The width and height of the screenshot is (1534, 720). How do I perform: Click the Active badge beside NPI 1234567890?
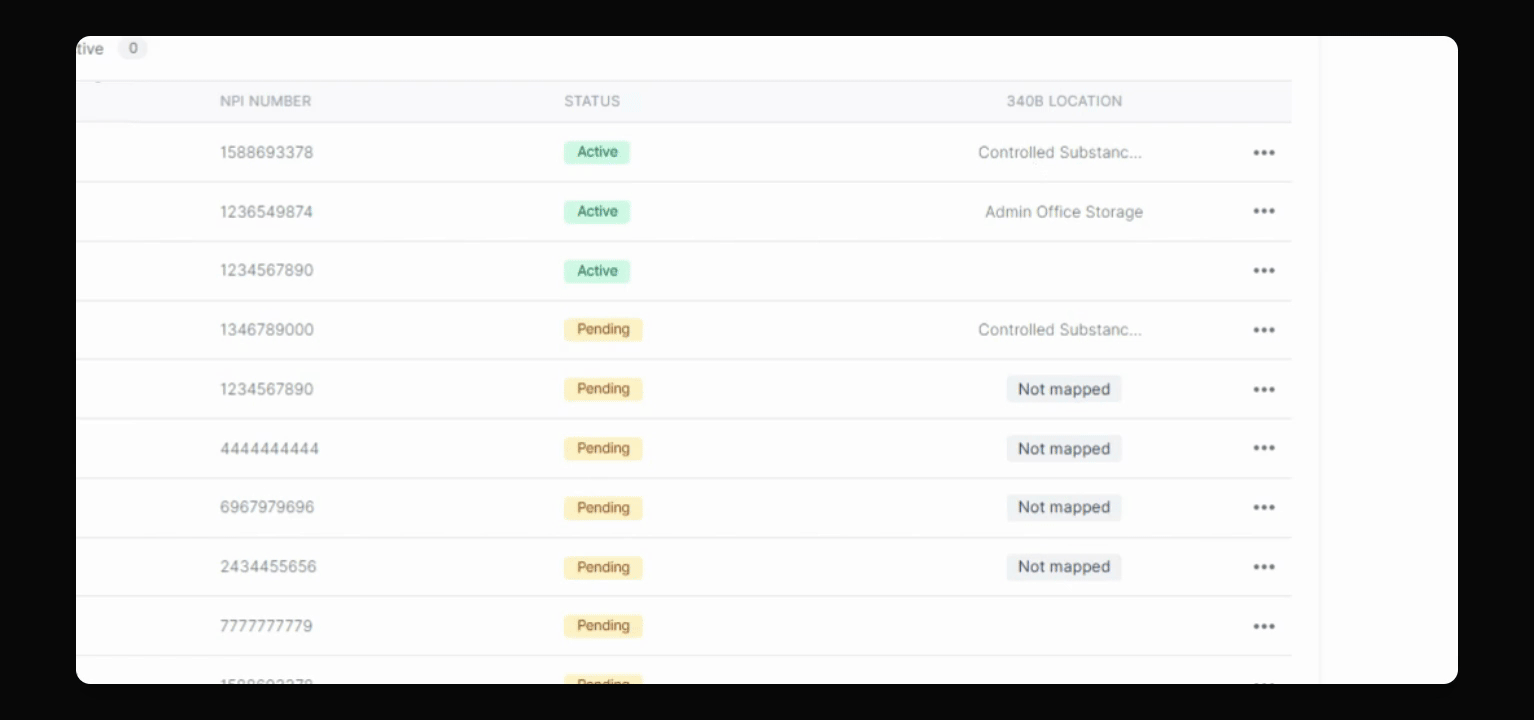coord(597,271)
